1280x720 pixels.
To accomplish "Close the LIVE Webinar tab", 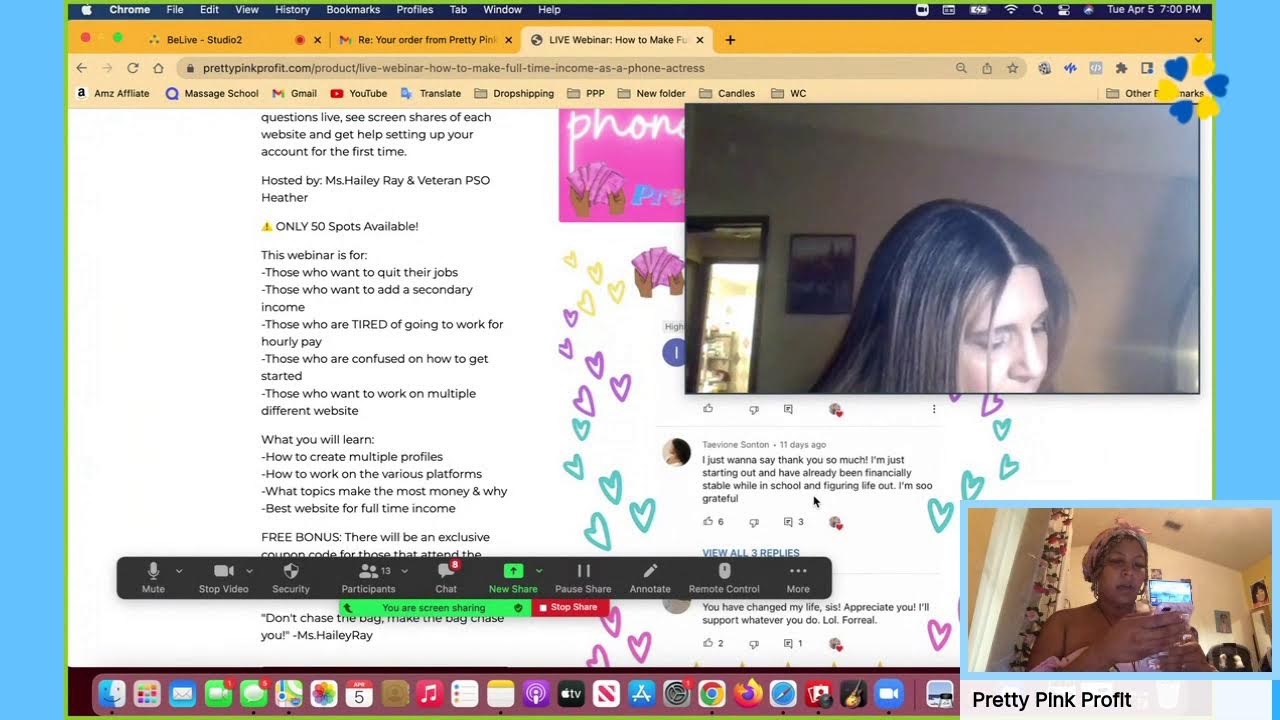I will (700, 40).
